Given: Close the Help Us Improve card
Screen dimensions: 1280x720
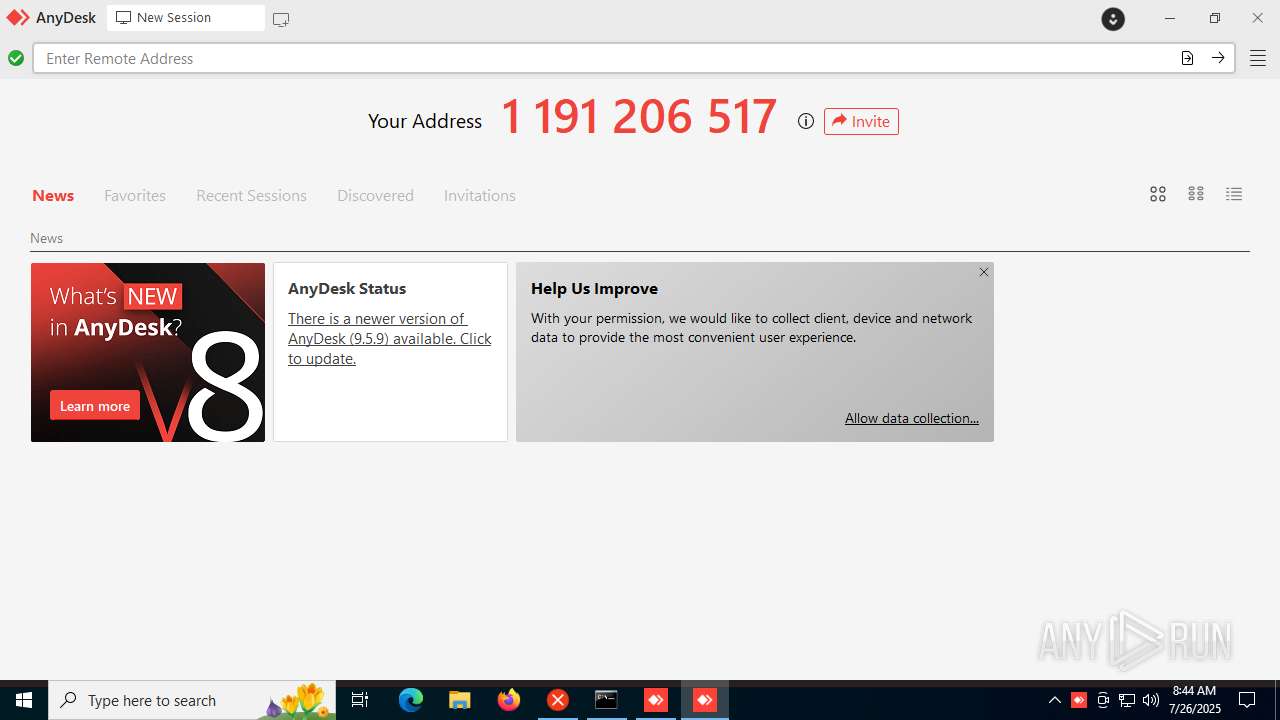Looking at the screenshot, I should coord(984,272).
